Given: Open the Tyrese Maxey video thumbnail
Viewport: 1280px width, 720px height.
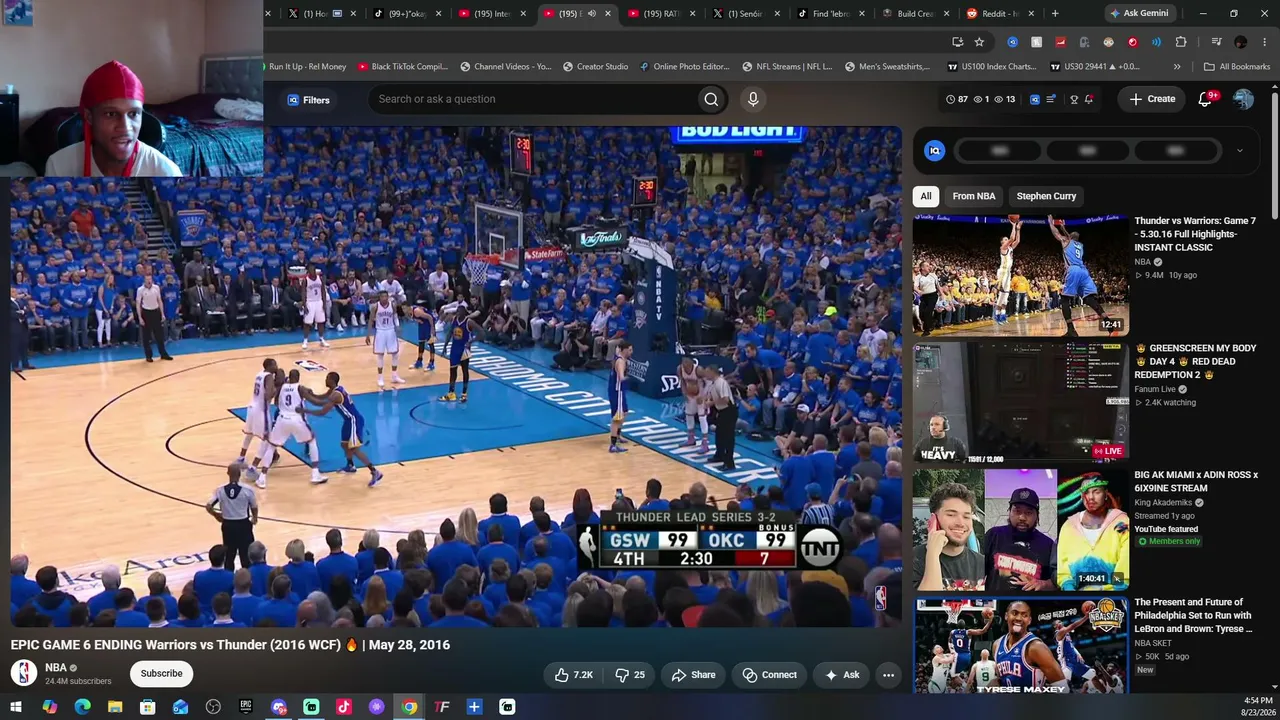Looking at the screenshot, I should (x=1020, y=645).
